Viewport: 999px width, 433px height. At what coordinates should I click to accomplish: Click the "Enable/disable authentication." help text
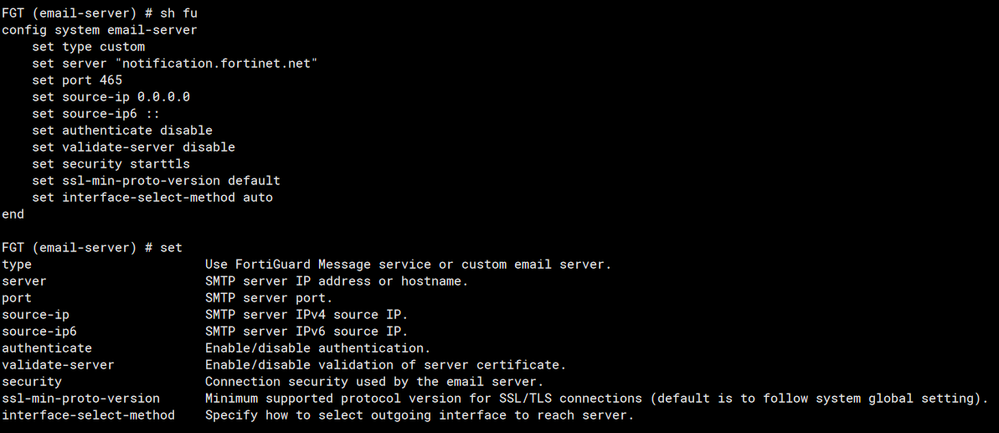click(x=317, y=348)
